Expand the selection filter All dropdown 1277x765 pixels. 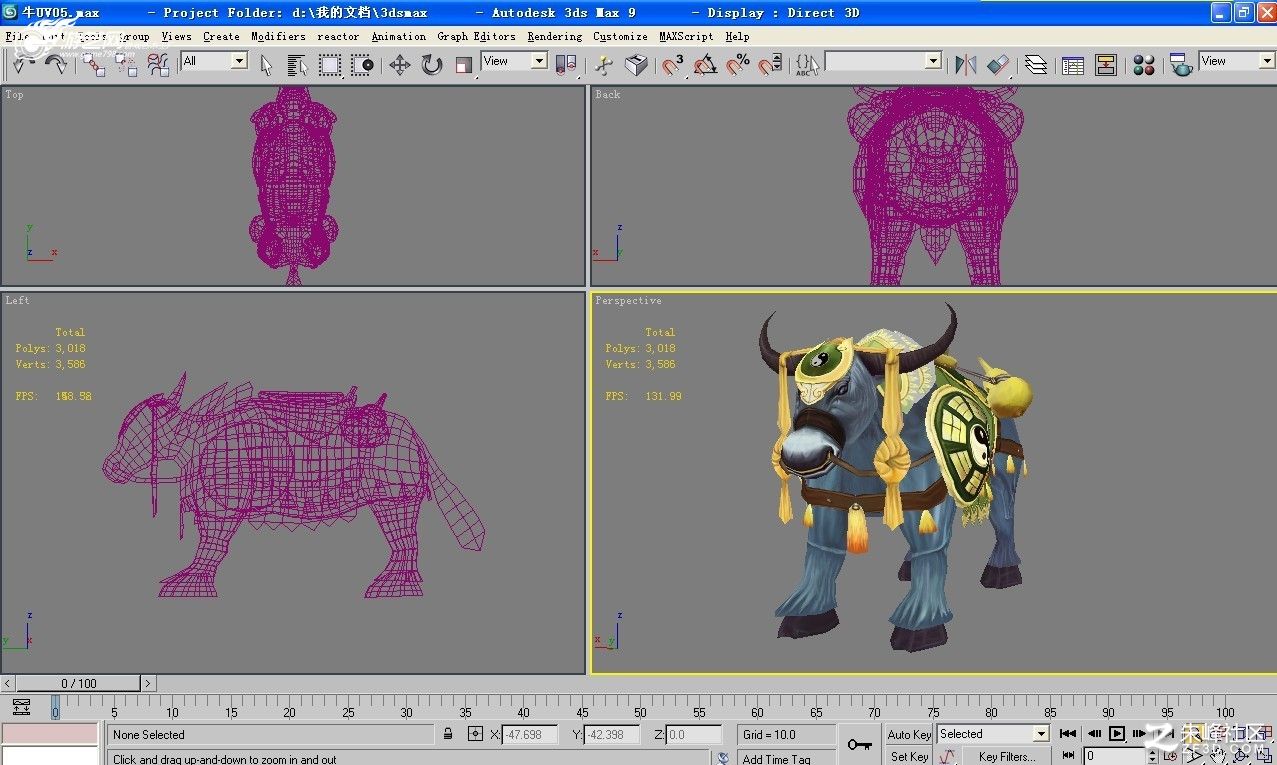pyautogui.click(x=239, y=61)
